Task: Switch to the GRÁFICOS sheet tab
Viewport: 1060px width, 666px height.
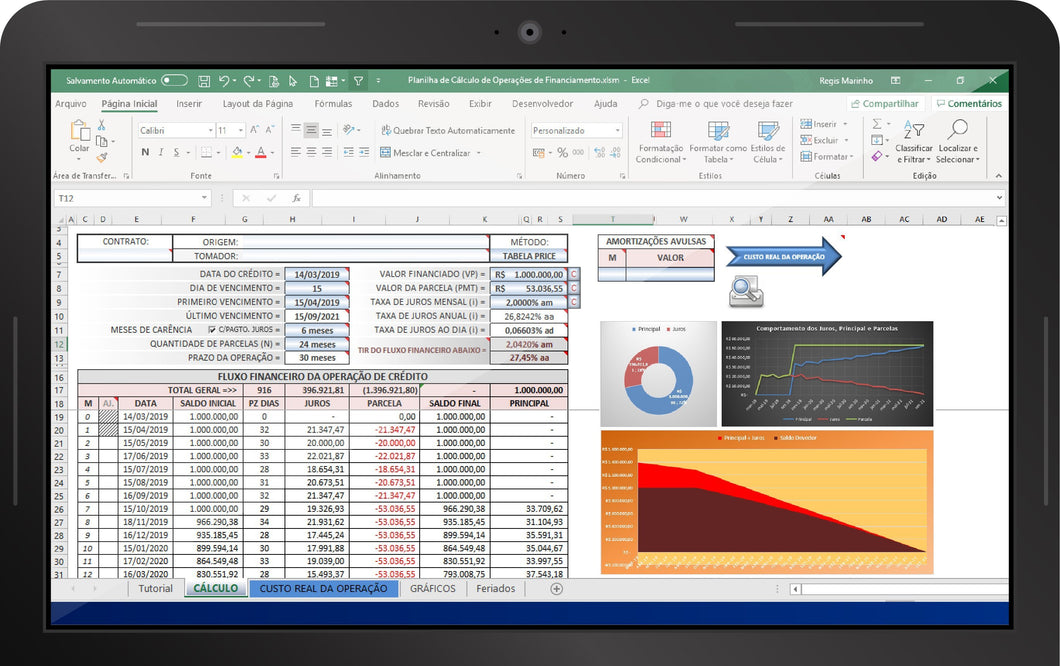Action: pyautogui.click(x=433, y=588)
